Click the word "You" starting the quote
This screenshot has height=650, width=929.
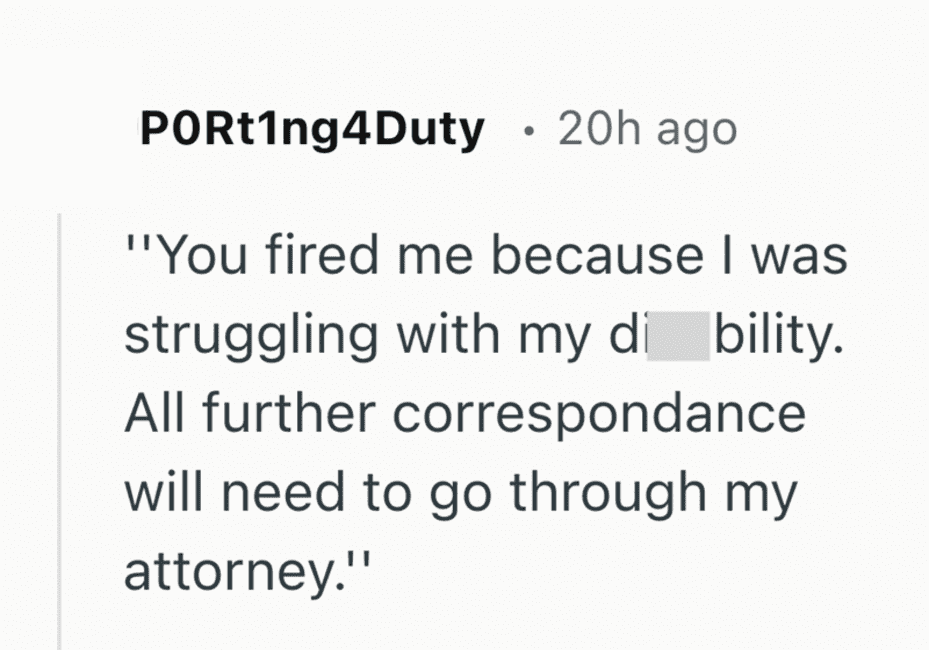tap(195, 258)
